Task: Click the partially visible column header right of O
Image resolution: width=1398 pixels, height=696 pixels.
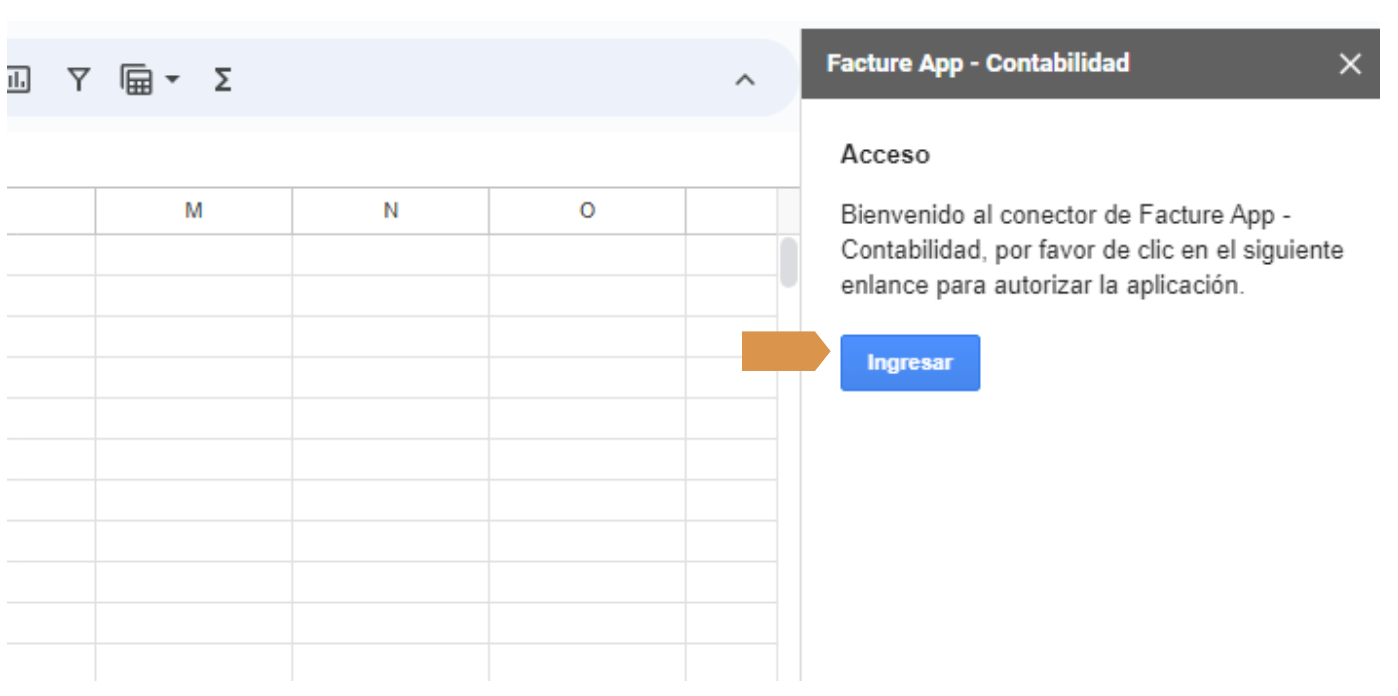Action: click(731, 211)
